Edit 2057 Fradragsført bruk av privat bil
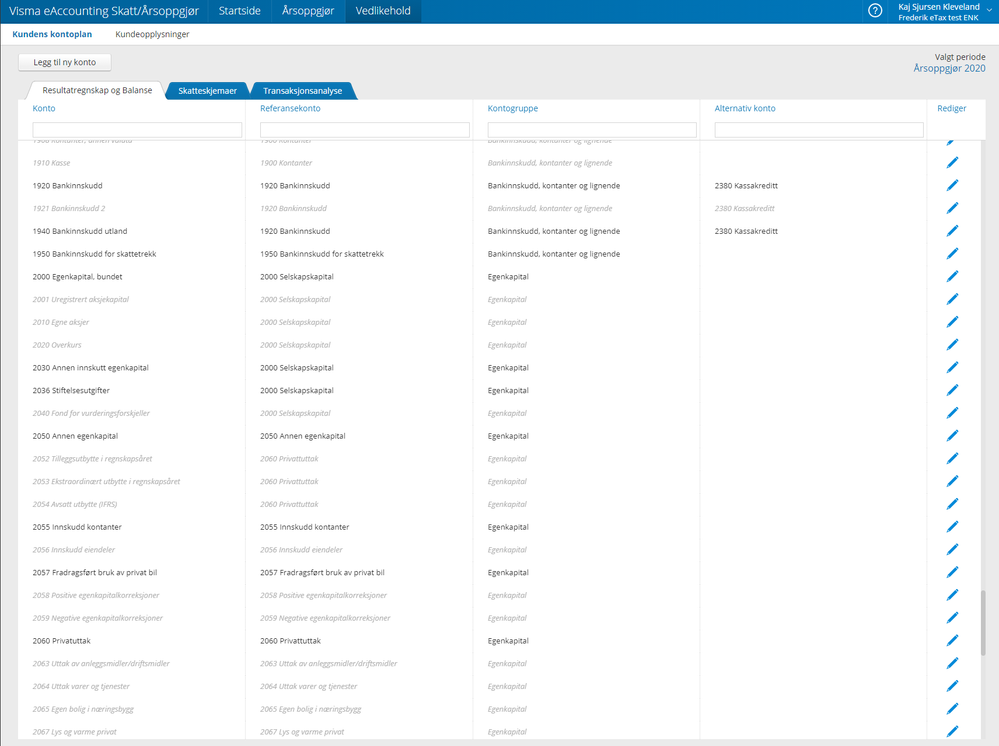Image resolution: width=999 pixels, height=746 pixels. point(952,572)
